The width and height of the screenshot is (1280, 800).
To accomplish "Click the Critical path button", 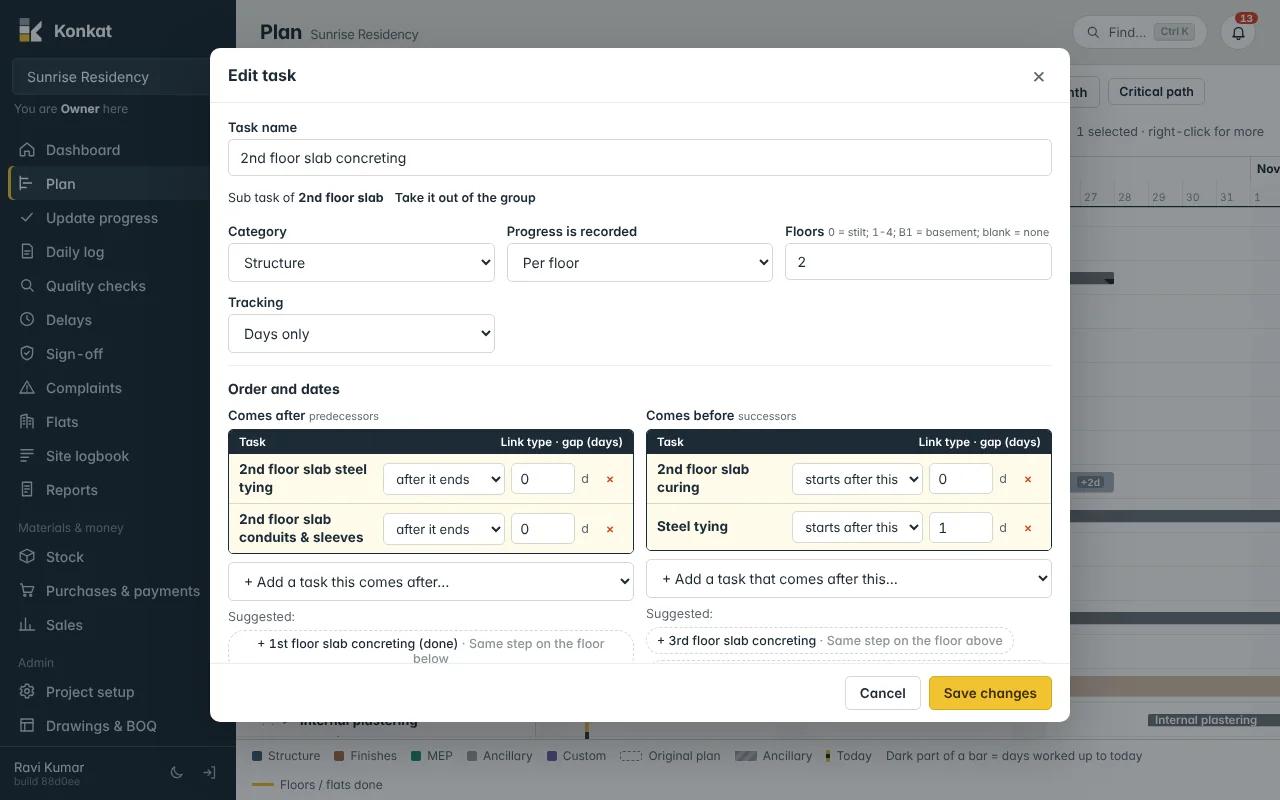I will (x=1156, y=92).
